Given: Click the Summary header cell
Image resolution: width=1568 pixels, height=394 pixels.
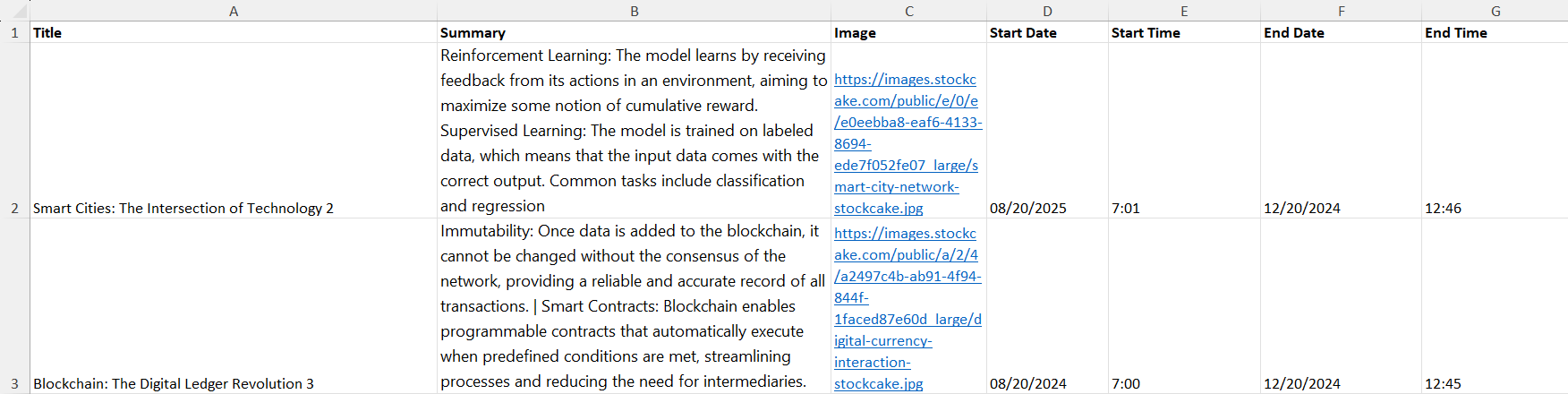Looking at the screenshot, I should (634, 32).
